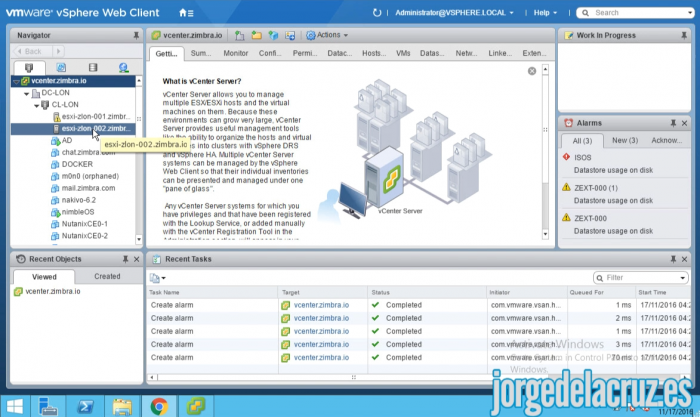Go Back in the Navigator history
Viewport: 700px width, 417px height.
tap(32, 51)
